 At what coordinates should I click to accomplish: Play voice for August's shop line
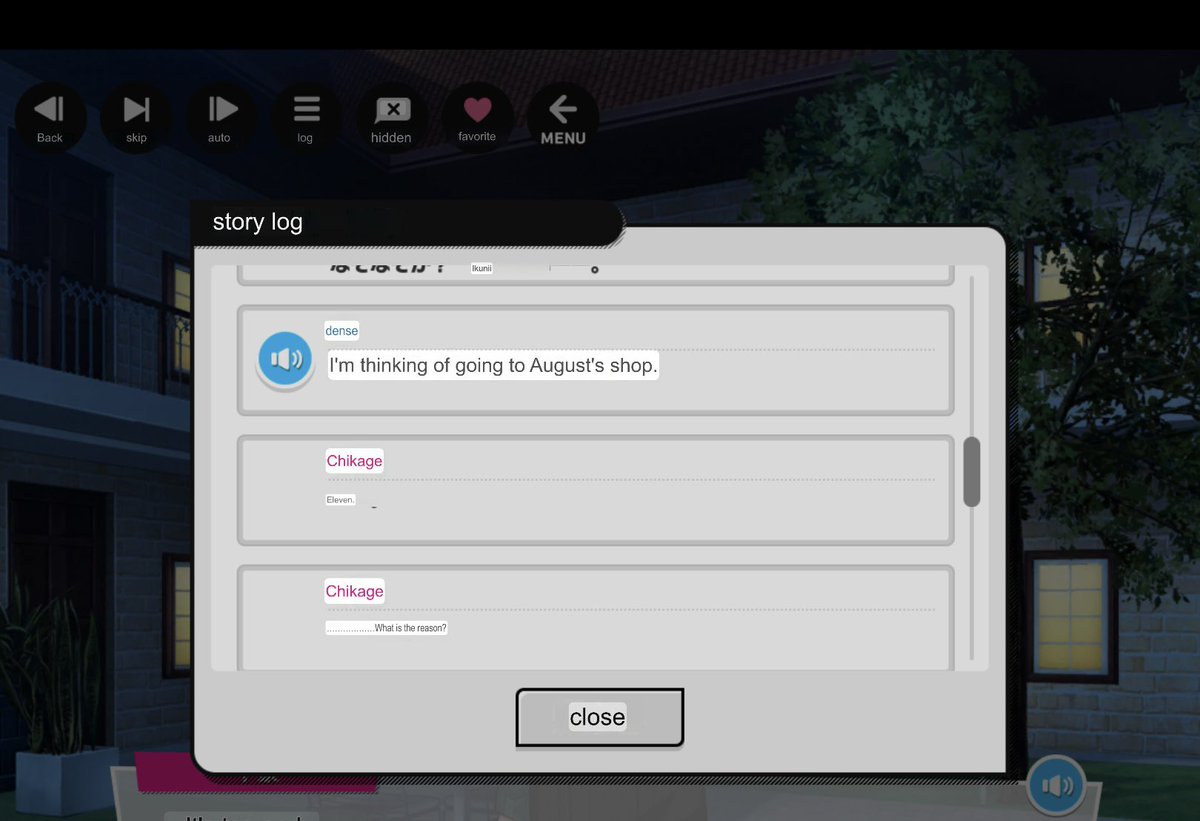pyautogui.click(x=285, y=359)
